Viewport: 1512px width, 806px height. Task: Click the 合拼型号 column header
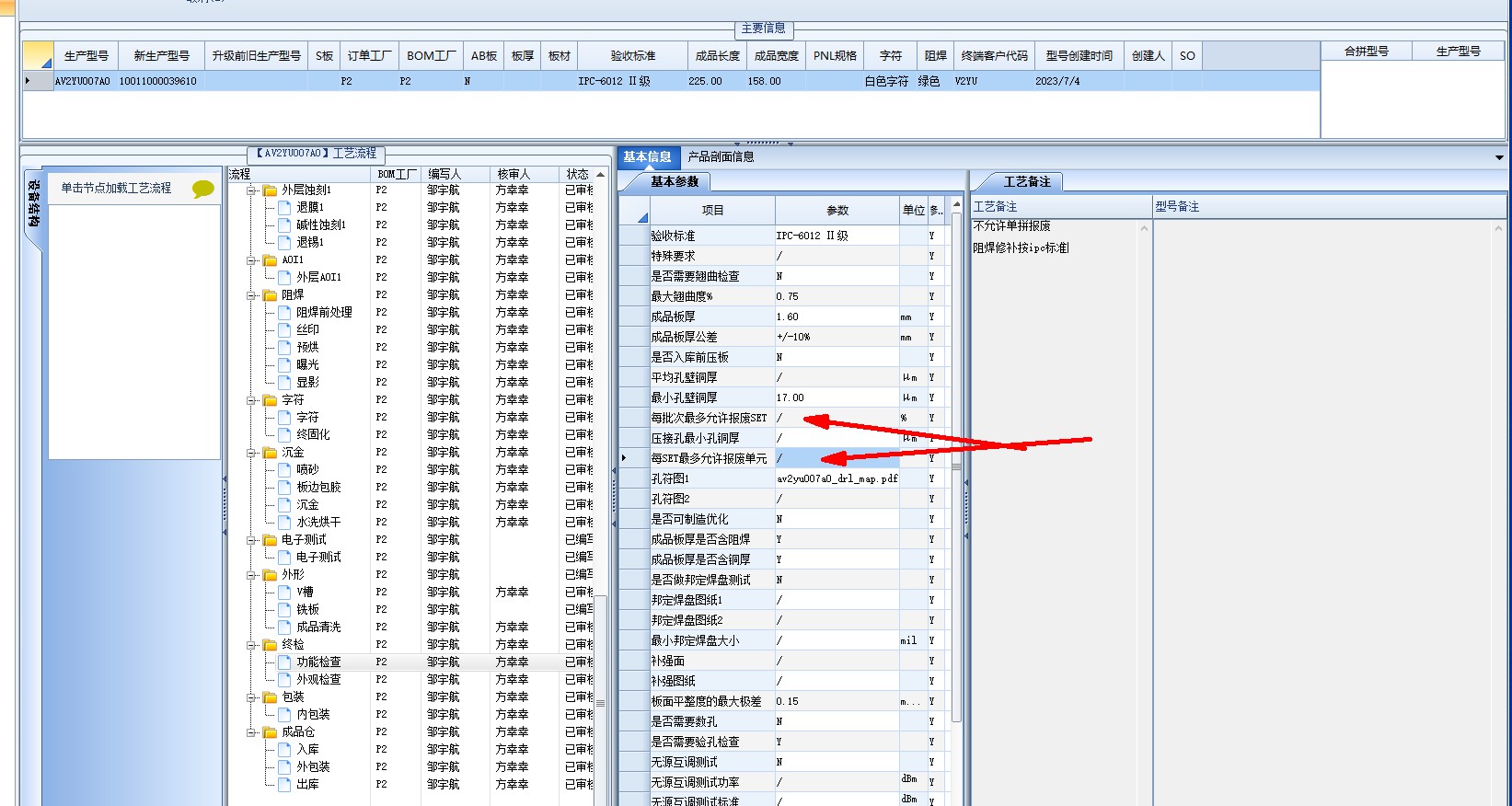click(x=1367, y=52)
